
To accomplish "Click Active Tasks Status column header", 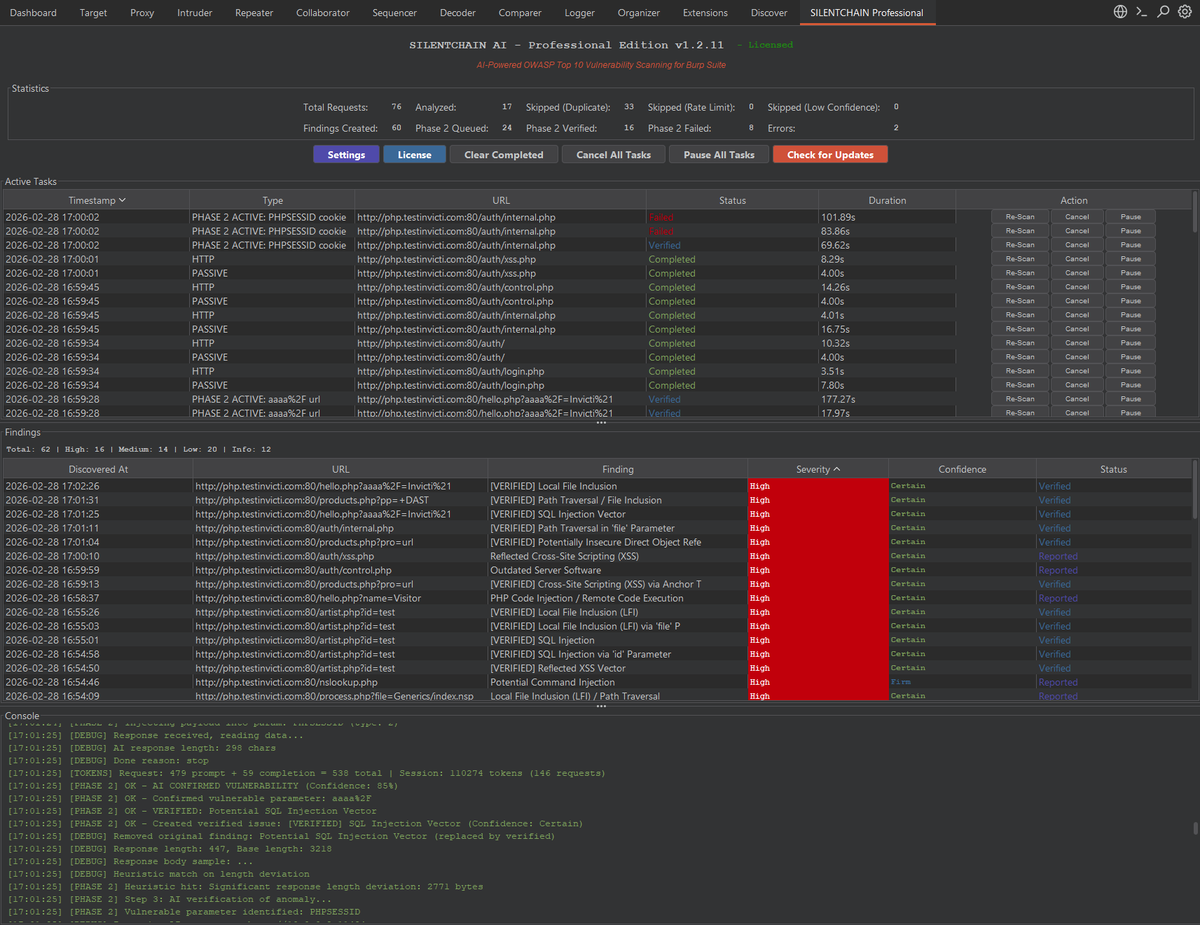I will coord(732,200).
